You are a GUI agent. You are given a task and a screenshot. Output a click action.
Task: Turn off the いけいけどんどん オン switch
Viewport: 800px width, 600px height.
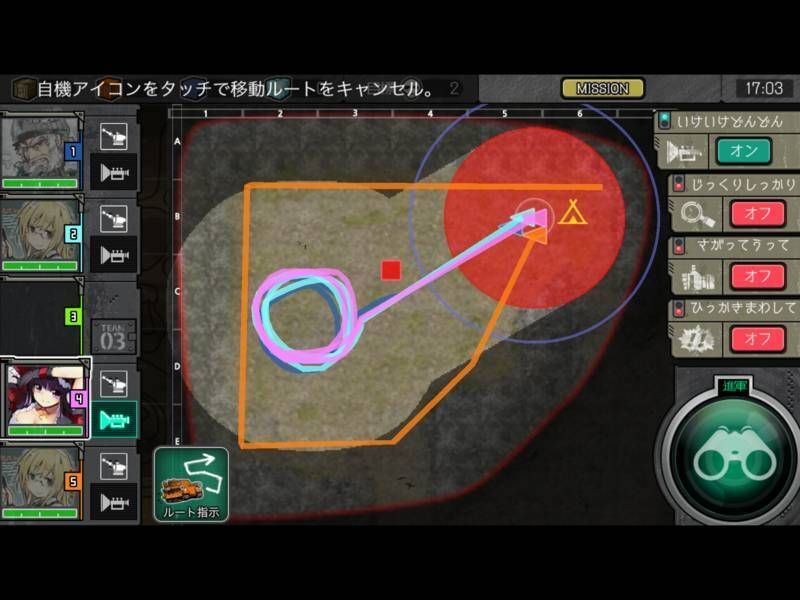pos(743,151)
